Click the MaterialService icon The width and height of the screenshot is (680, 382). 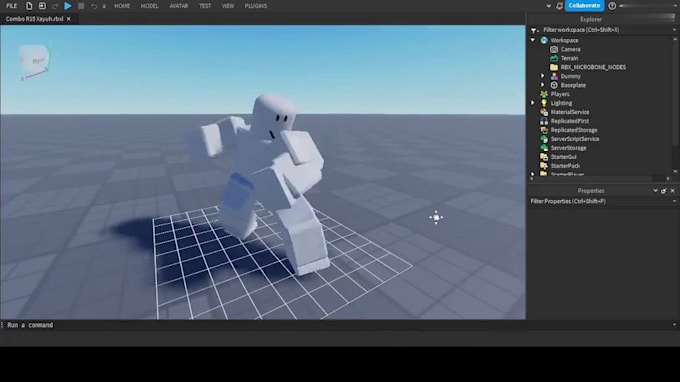(544, 112)
